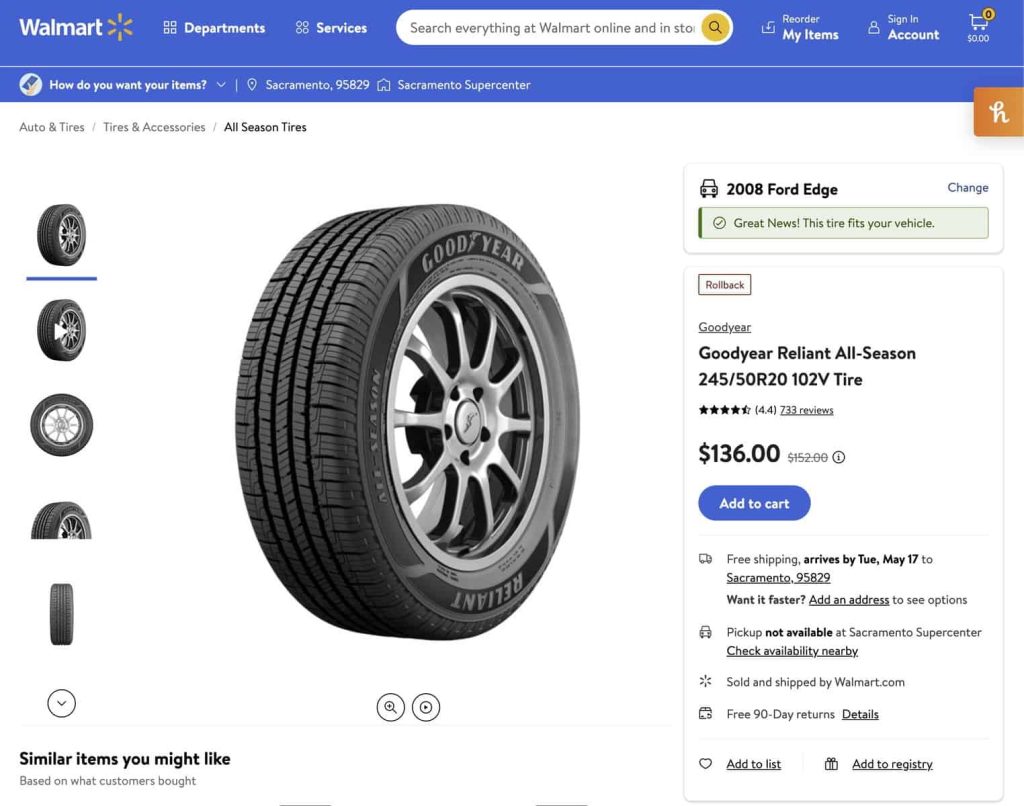Click the 360-degree spin view icon
Screen dimensions: 1024x806
(x=426, y=707)
